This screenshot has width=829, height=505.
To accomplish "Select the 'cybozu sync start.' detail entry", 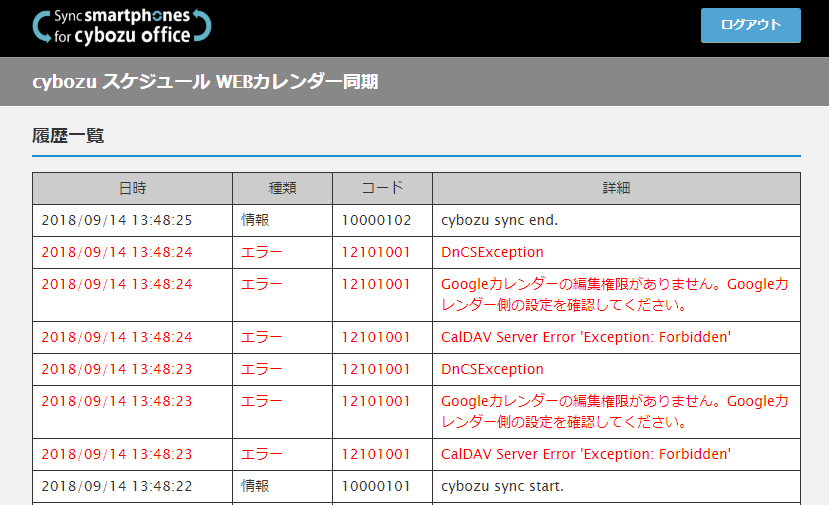I will (x=502, y=486).
